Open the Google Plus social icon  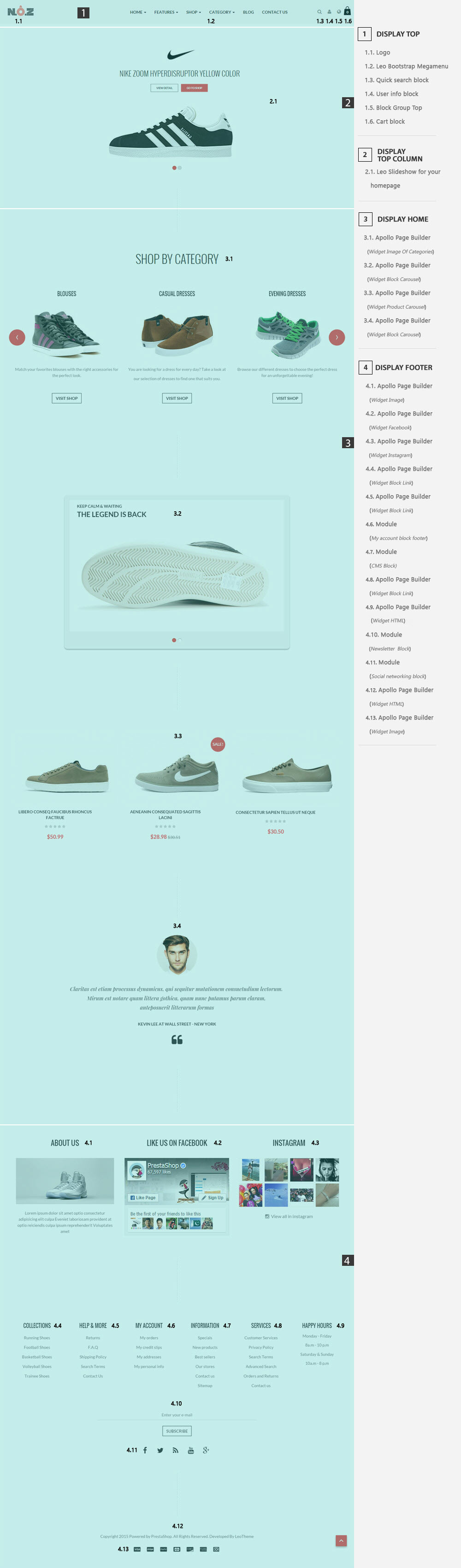click(206, 1451)
